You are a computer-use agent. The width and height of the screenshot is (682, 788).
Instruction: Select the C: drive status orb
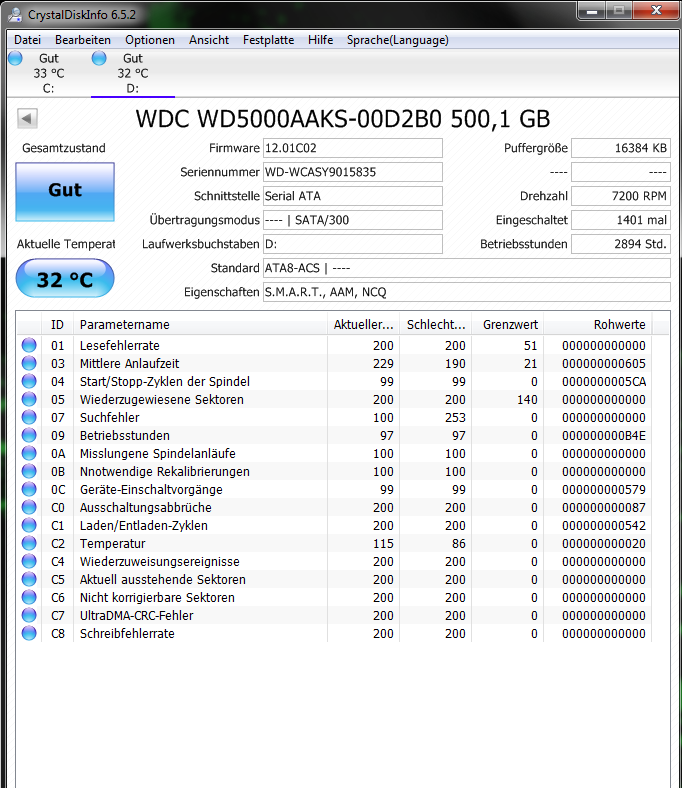pyautogui.click(x=16, y=58)
